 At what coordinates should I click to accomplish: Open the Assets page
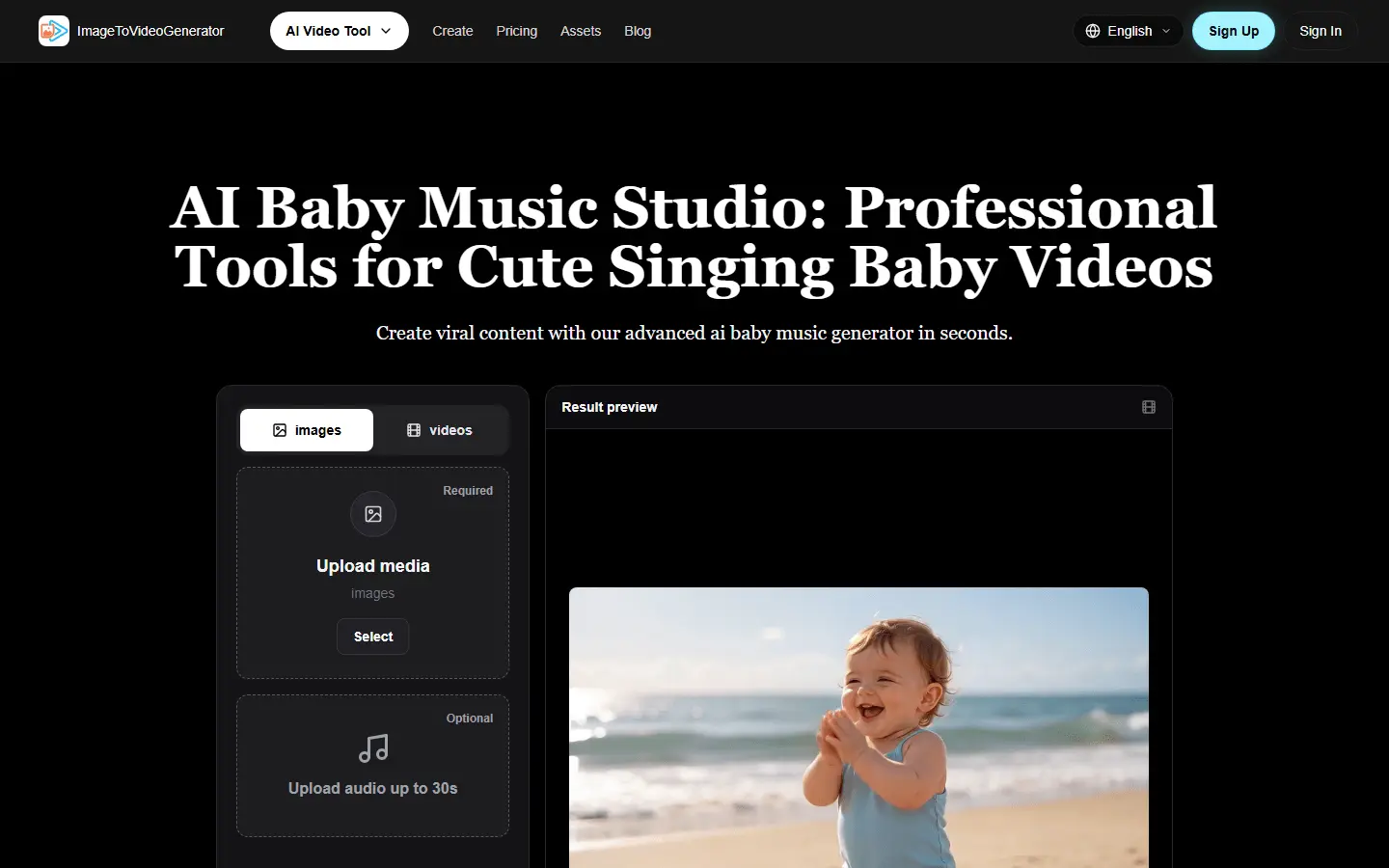581,31
